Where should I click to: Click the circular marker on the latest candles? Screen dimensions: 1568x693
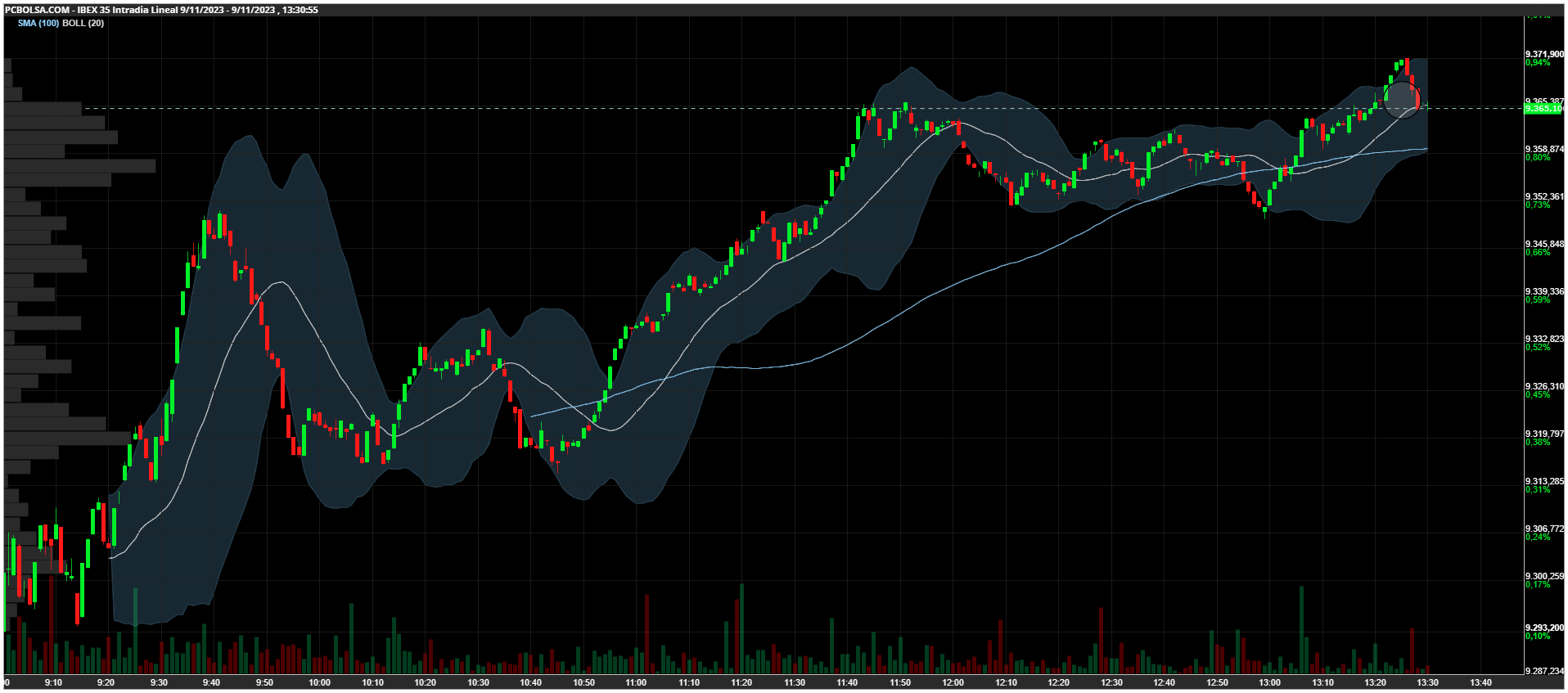pos(1403,99)
